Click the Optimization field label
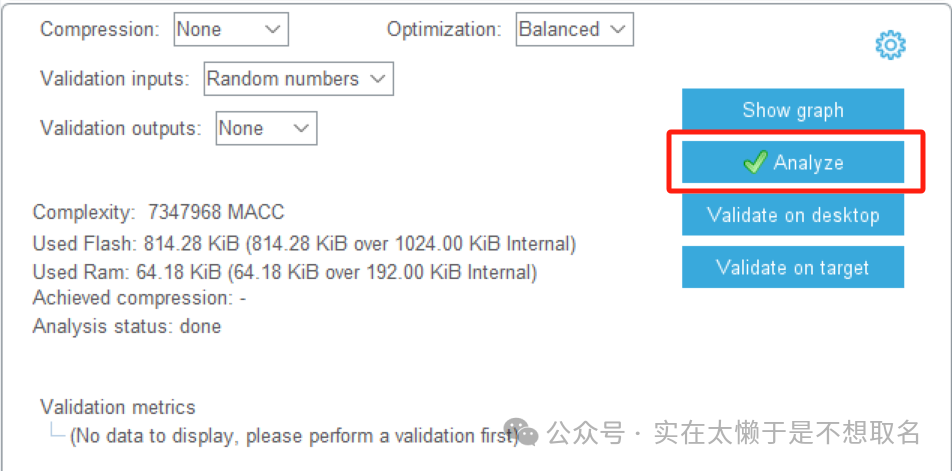The image size is (952, 471). click(444, 29)
